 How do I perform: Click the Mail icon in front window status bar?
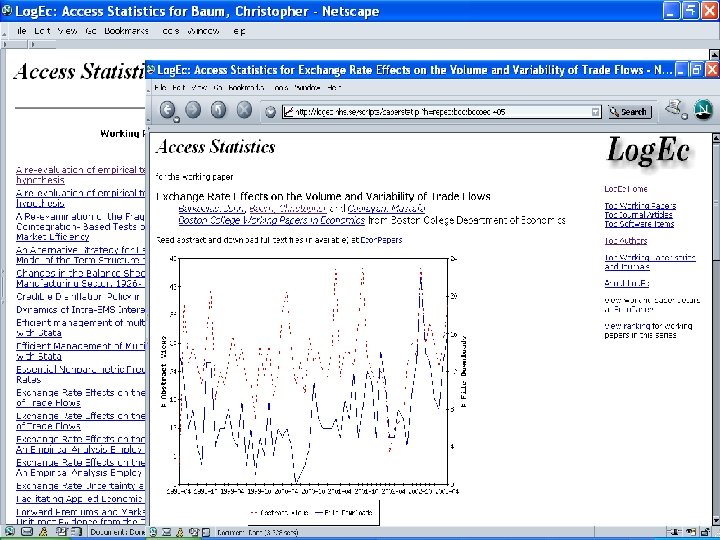coord(167,532)
